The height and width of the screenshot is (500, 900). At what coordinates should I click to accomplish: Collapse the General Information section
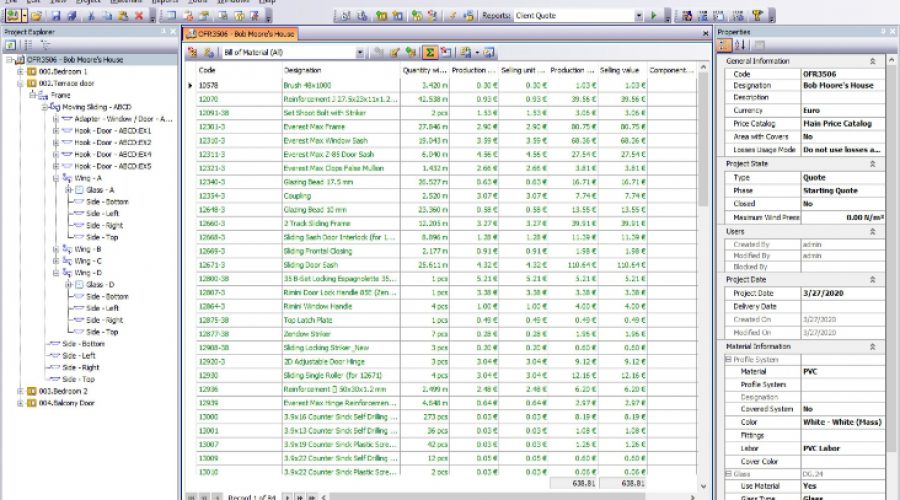tap(872, 61)
